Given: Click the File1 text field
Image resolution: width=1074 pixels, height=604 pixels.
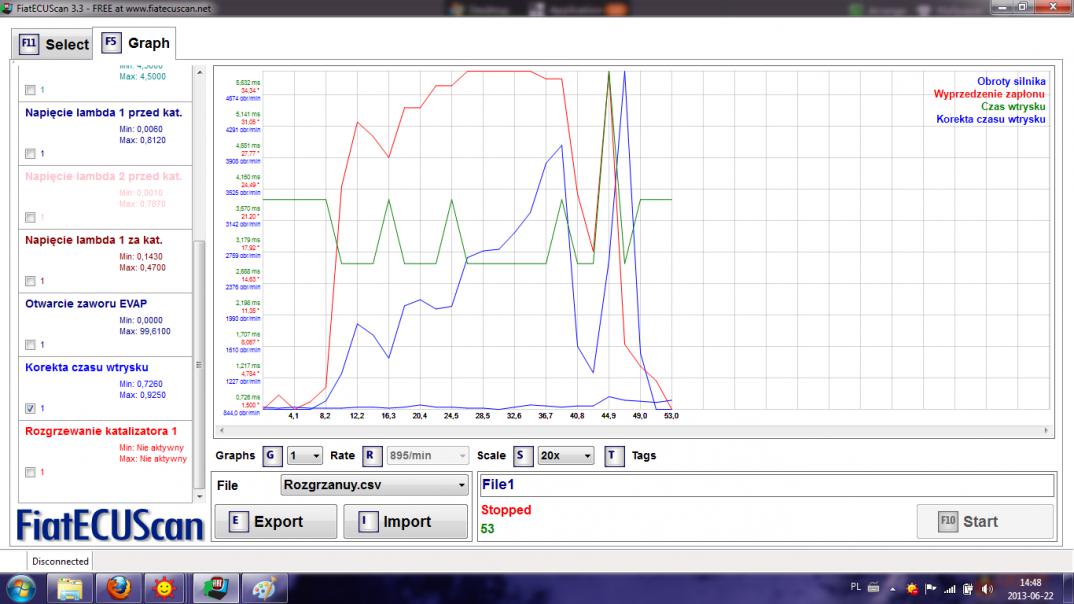Looking at the screenshot, I should coord(766,485).
